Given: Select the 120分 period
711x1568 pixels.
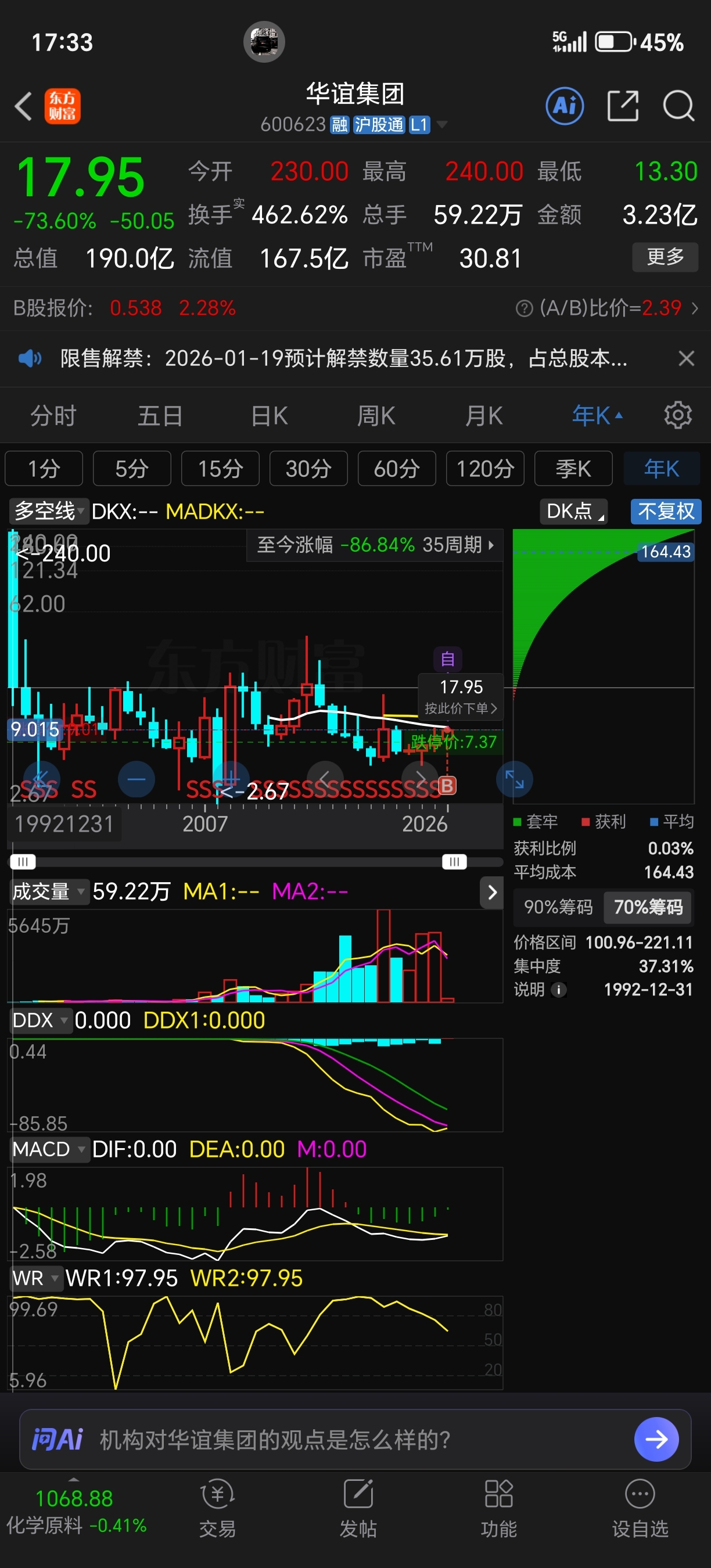Looking at the screenshot, I should coord(485,469).
